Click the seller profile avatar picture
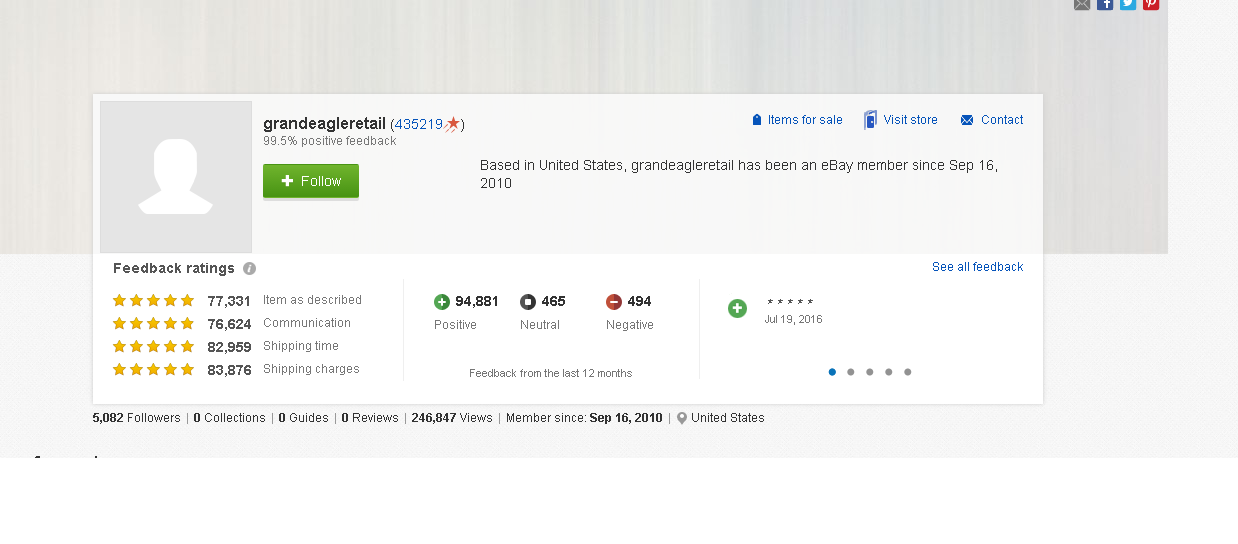This screenshot has height=544, width=1238. (176, 177)
